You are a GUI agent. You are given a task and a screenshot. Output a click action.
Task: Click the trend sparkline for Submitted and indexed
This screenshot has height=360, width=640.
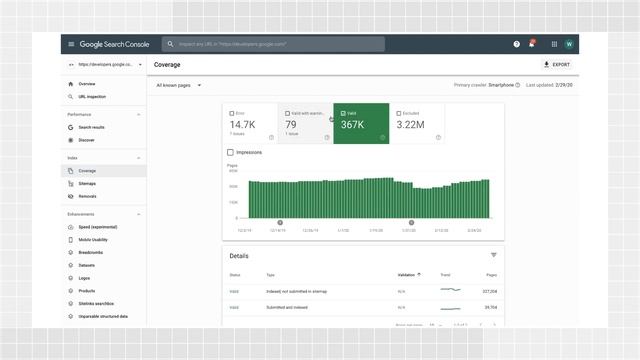click(451, 308)
